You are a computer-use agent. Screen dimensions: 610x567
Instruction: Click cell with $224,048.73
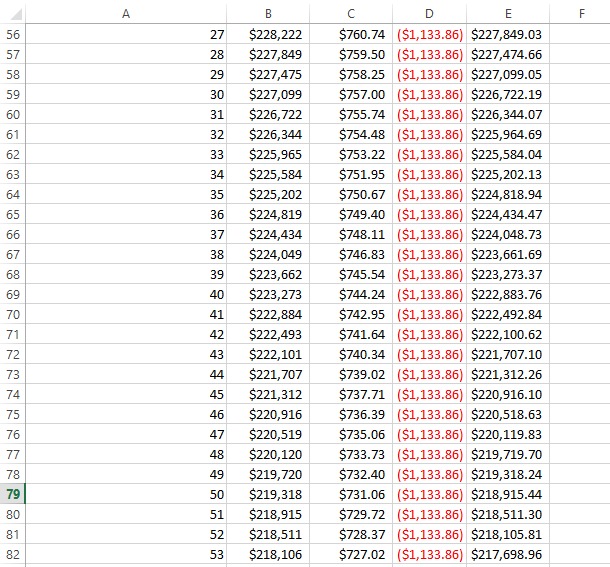point(508,235)
